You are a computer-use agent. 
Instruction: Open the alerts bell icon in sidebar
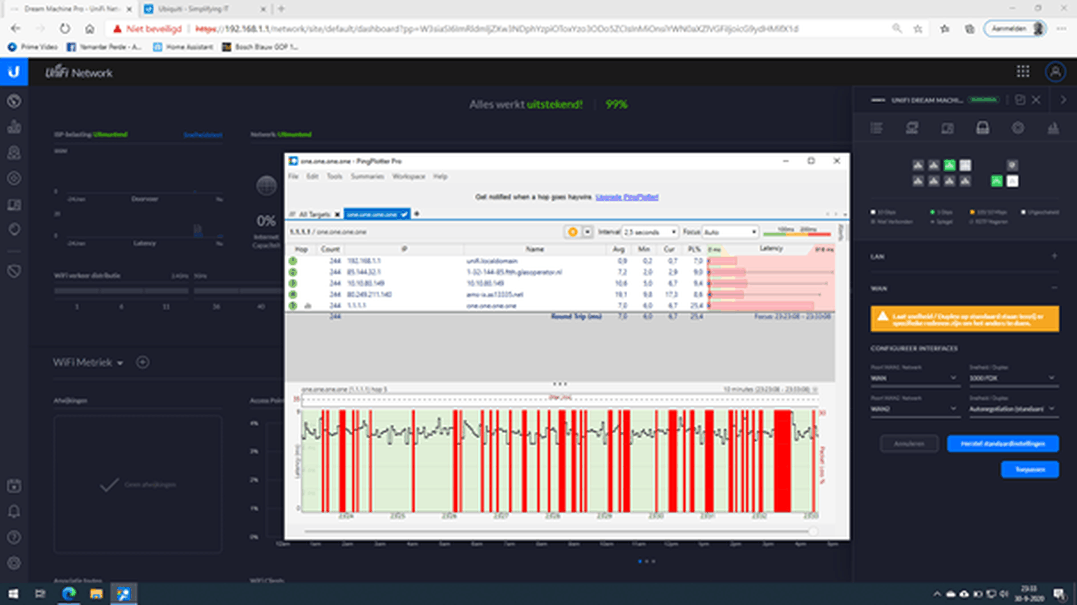pos(14,512)
